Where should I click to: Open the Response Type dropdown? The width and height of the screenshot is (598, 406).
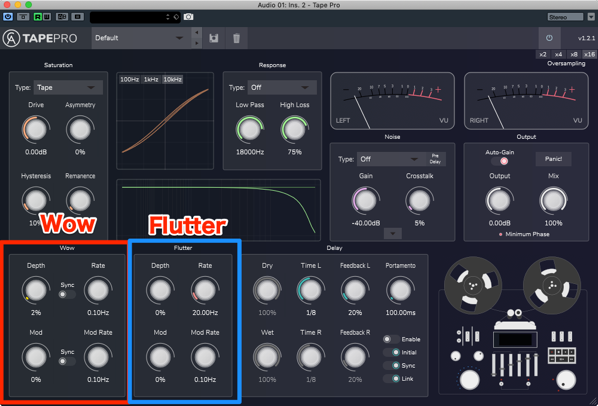pos(282,88)
